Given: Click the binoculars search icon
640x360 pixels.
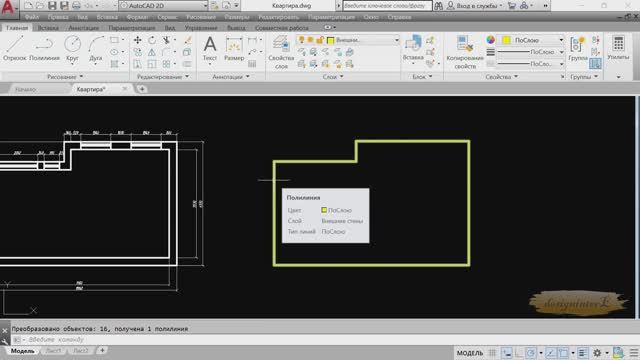Looking at the screenshot, I should [438, 6].
